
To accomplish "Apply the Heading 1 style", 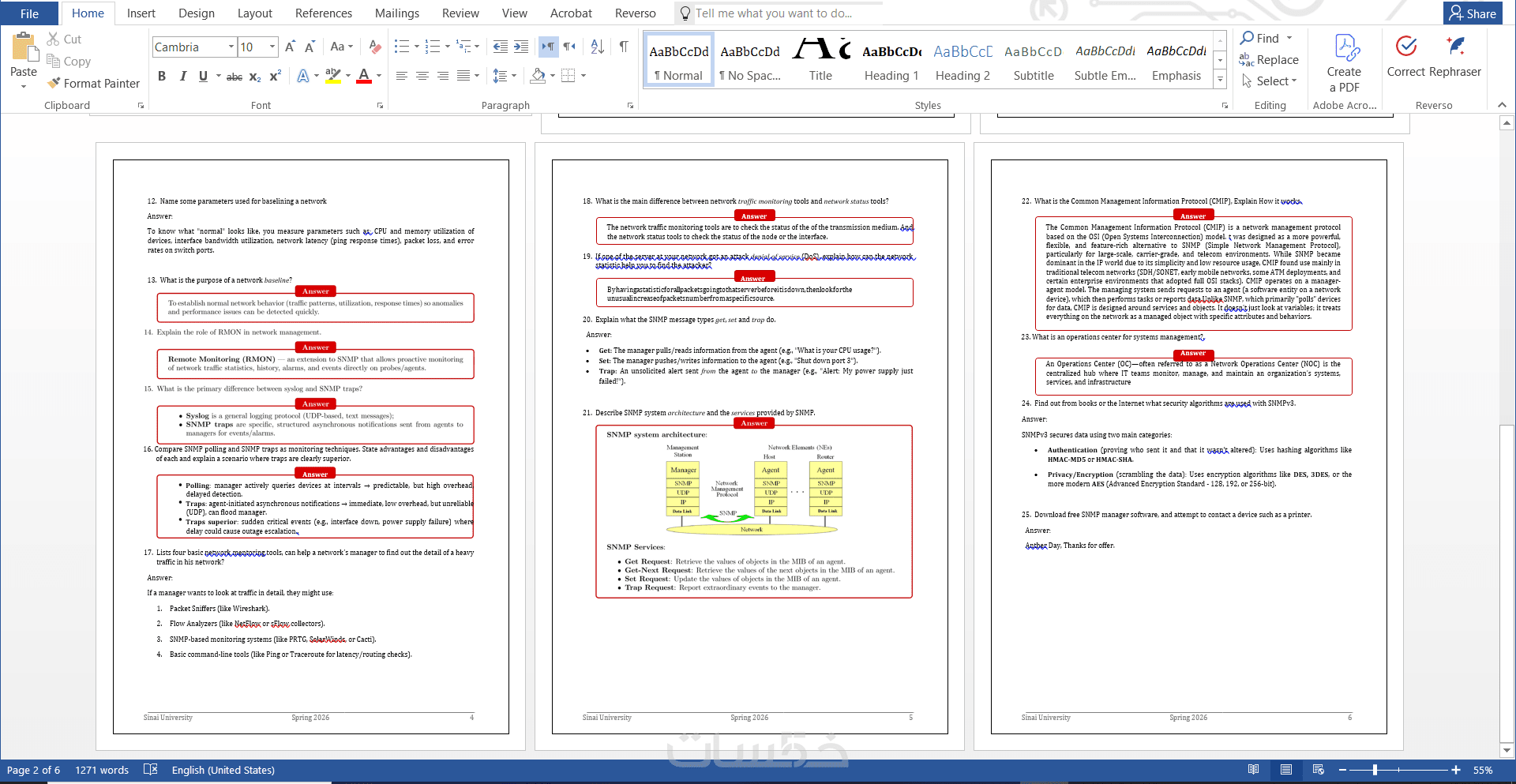I will (891, 62).
